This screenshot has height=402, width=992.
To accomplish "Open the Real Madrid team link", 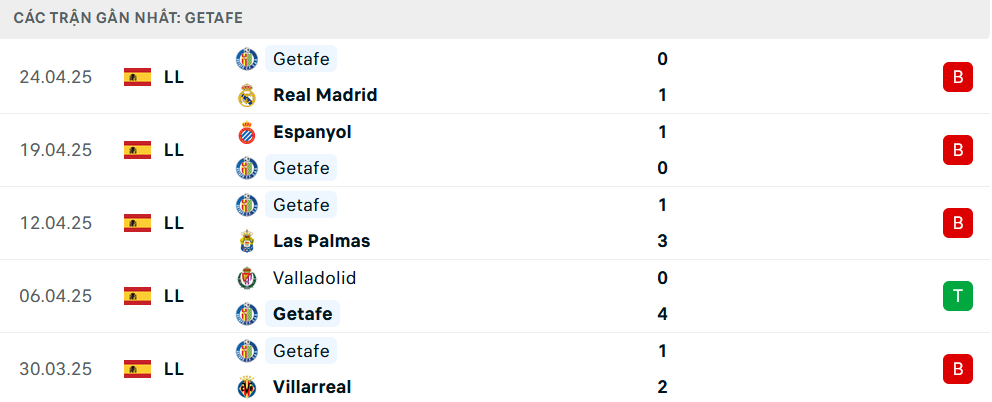I will click(325, 95).
